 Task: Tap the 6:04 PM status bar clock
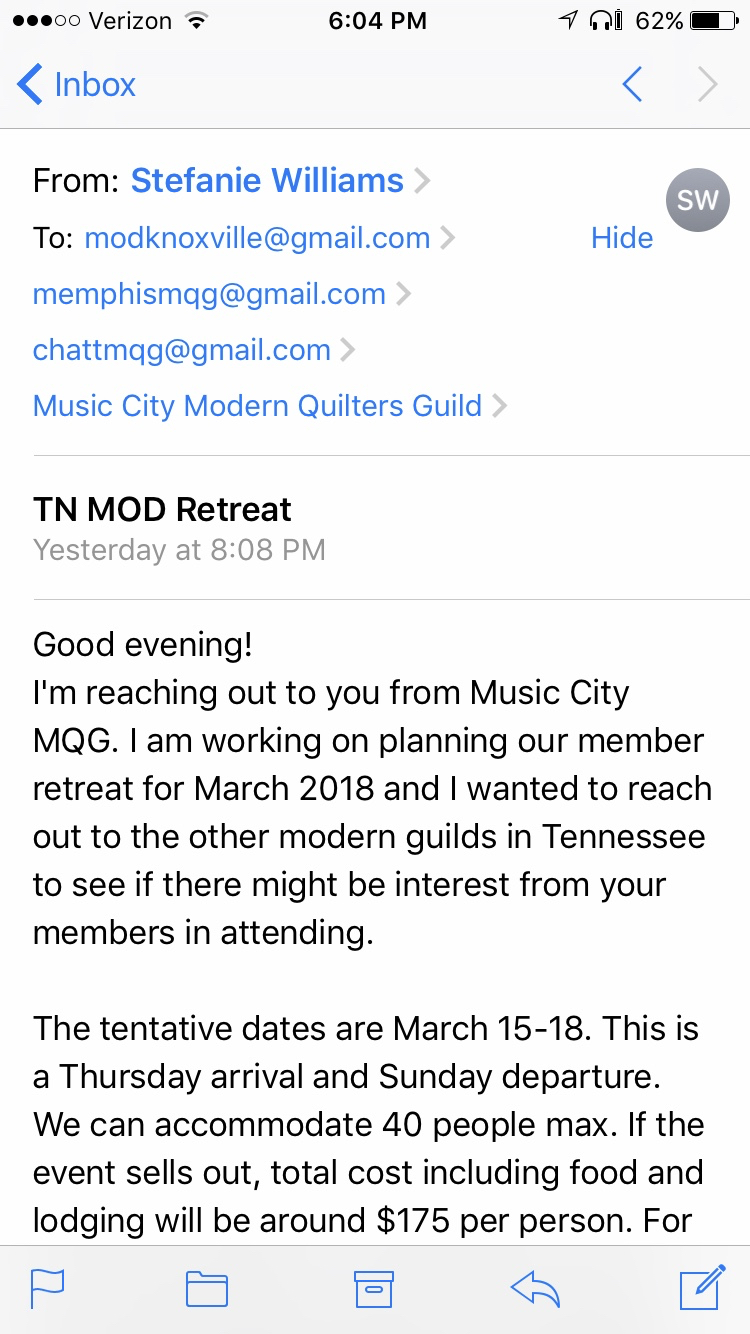(377, 20)
